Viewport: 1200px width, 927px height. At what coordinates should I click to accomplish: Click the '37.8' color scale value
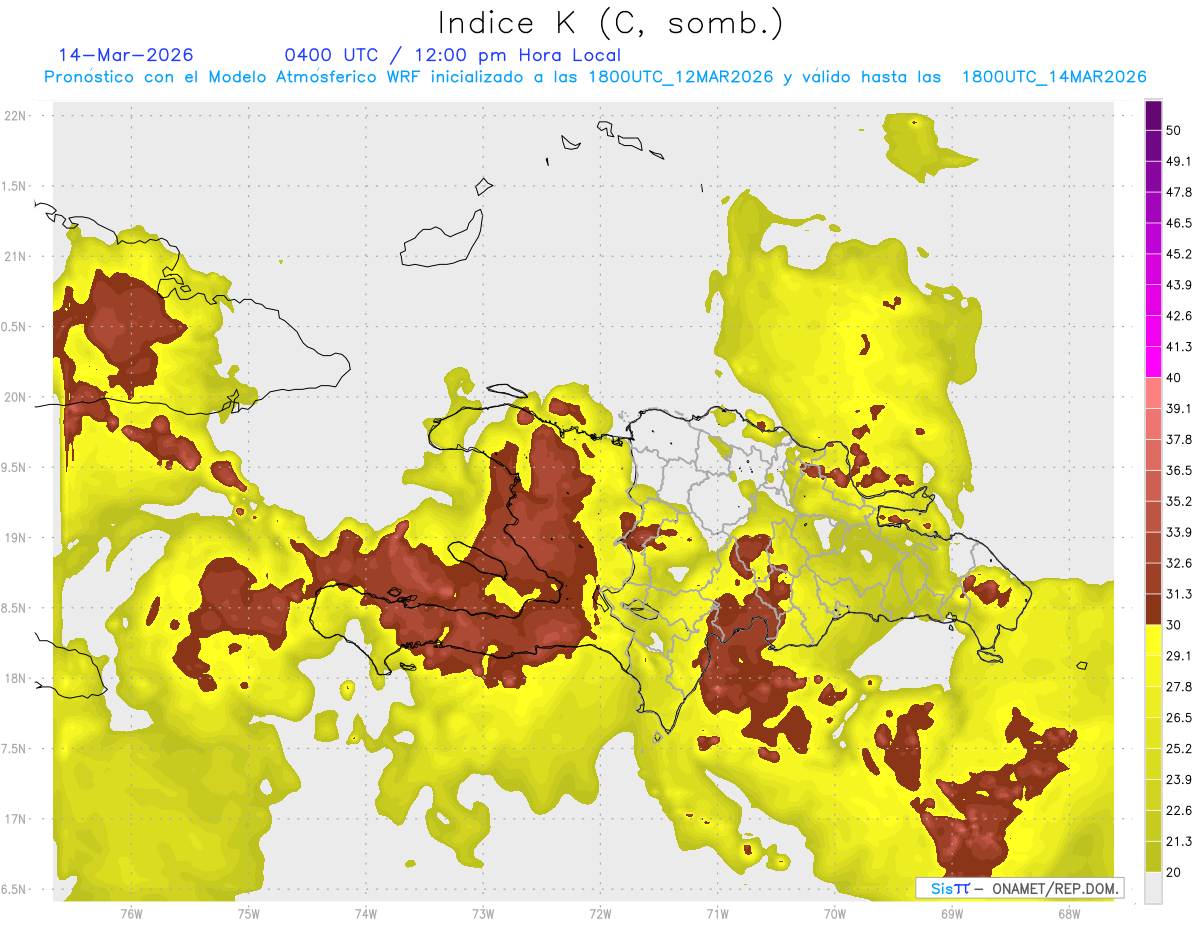[1179, 439]
